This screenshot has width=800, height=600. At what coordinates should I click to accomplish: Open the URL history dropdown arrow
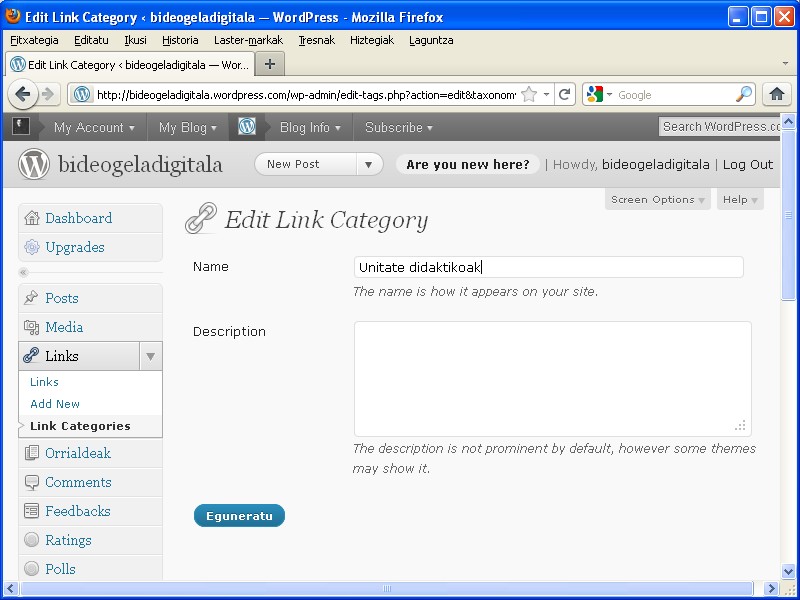(x=546, y=94)
